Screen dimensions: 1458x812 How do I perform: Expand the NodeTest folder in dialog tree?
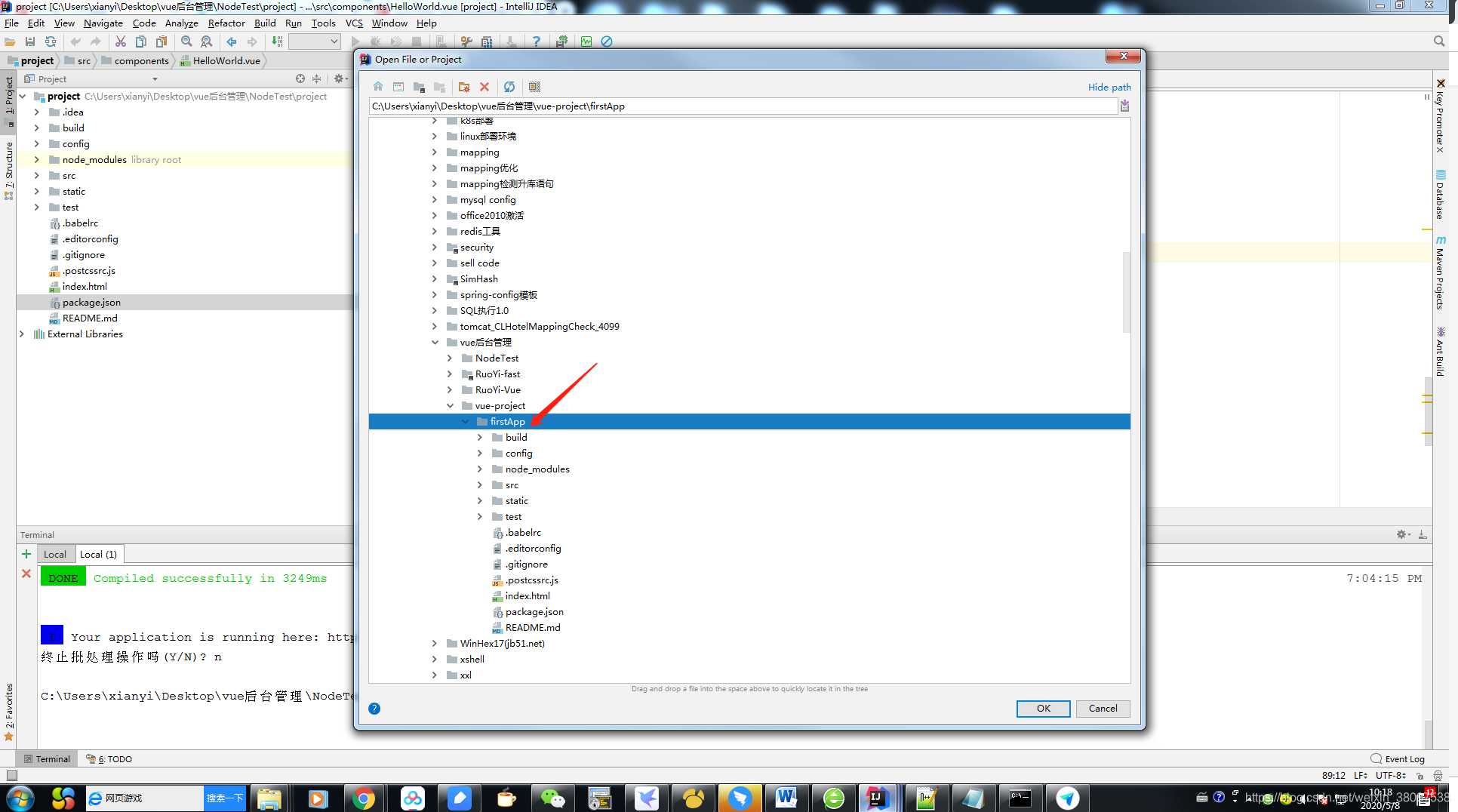pos(450,358)
